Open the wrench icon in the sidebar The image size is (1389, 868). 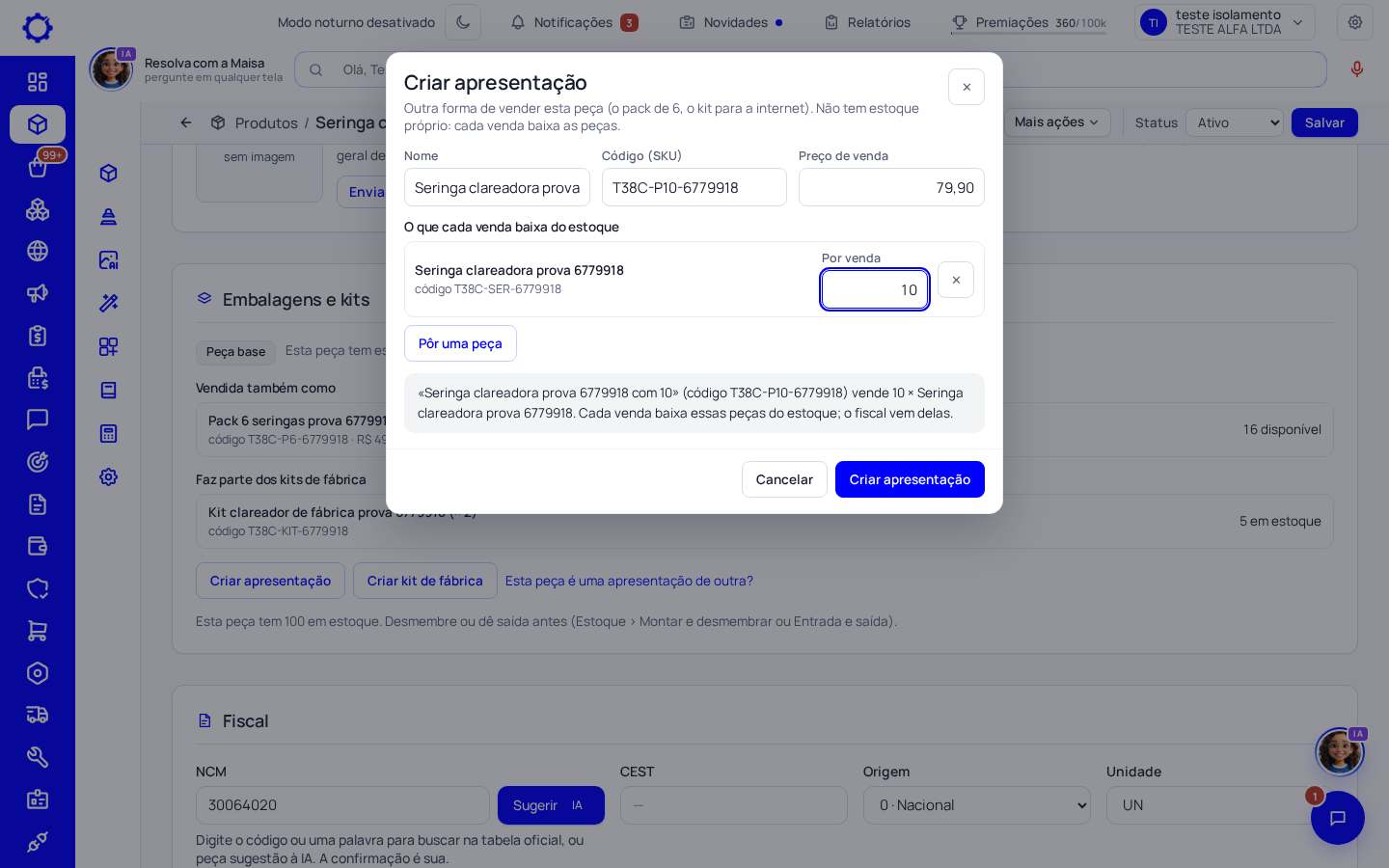pos(38,757)
